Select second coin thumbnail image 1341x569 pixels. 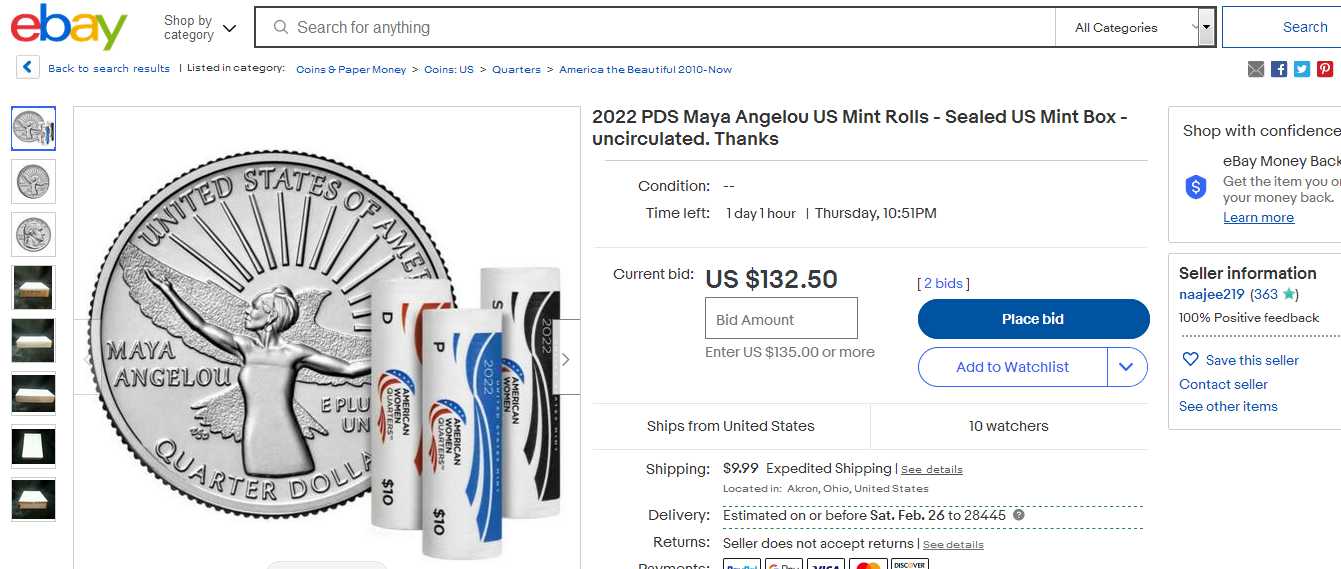tap(33, 182)
